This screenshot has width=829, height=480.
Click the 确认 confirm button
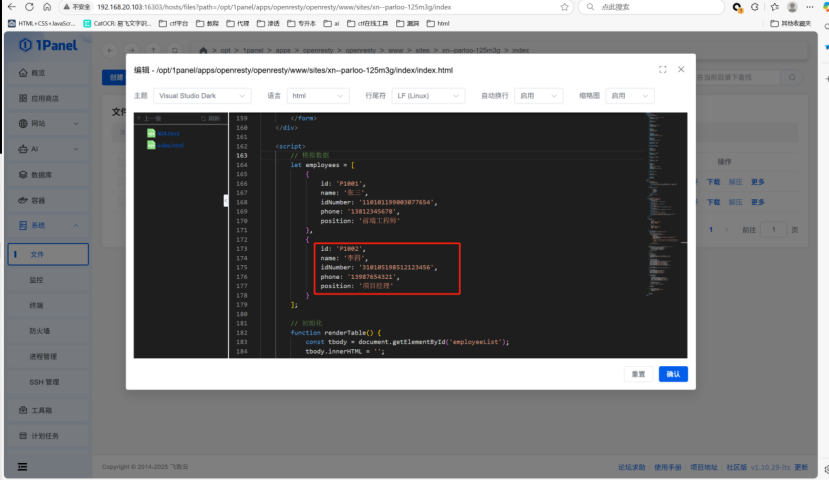click(x=673, y=374)
